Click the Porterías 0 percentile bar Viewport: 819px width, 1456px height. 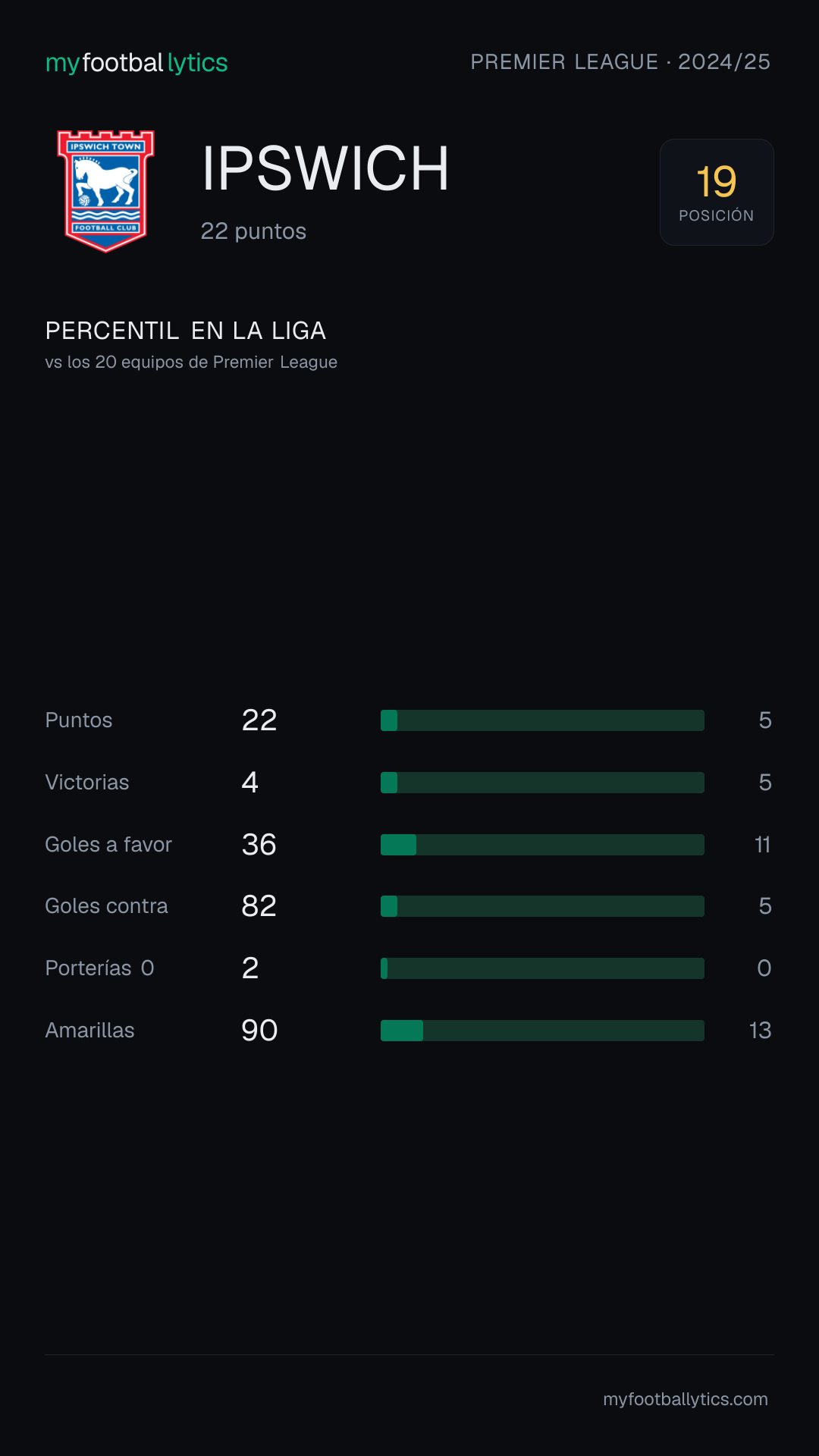pos(542,968)
